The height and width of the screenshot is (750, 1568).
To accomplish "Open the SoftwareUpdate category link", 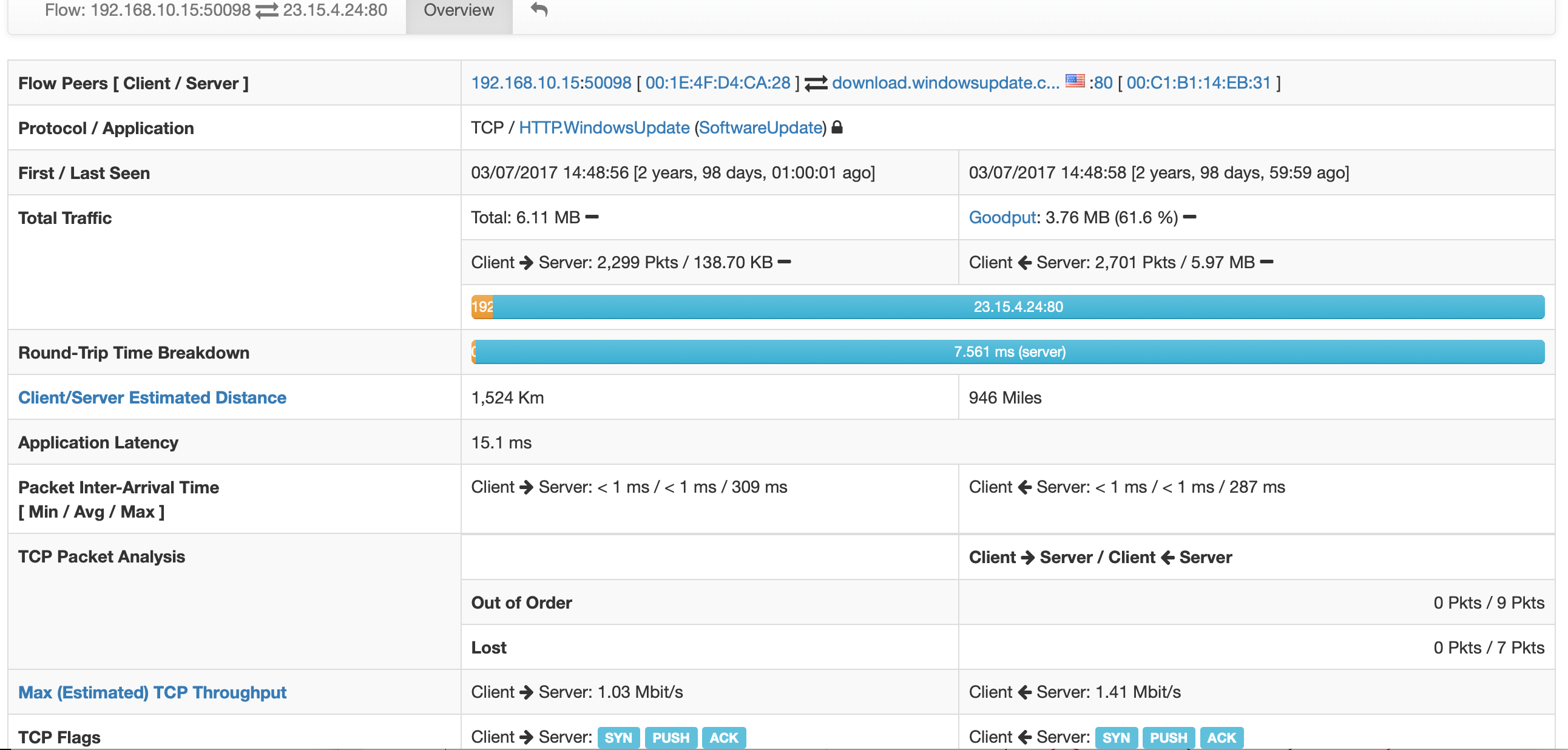I will [760, 128].
